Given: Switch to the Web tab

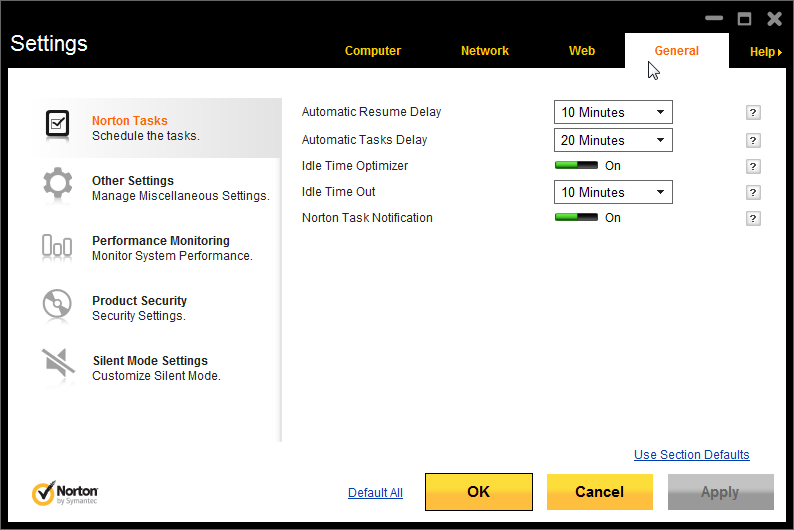Looking at the screenshot, I should tap(582, 51).
